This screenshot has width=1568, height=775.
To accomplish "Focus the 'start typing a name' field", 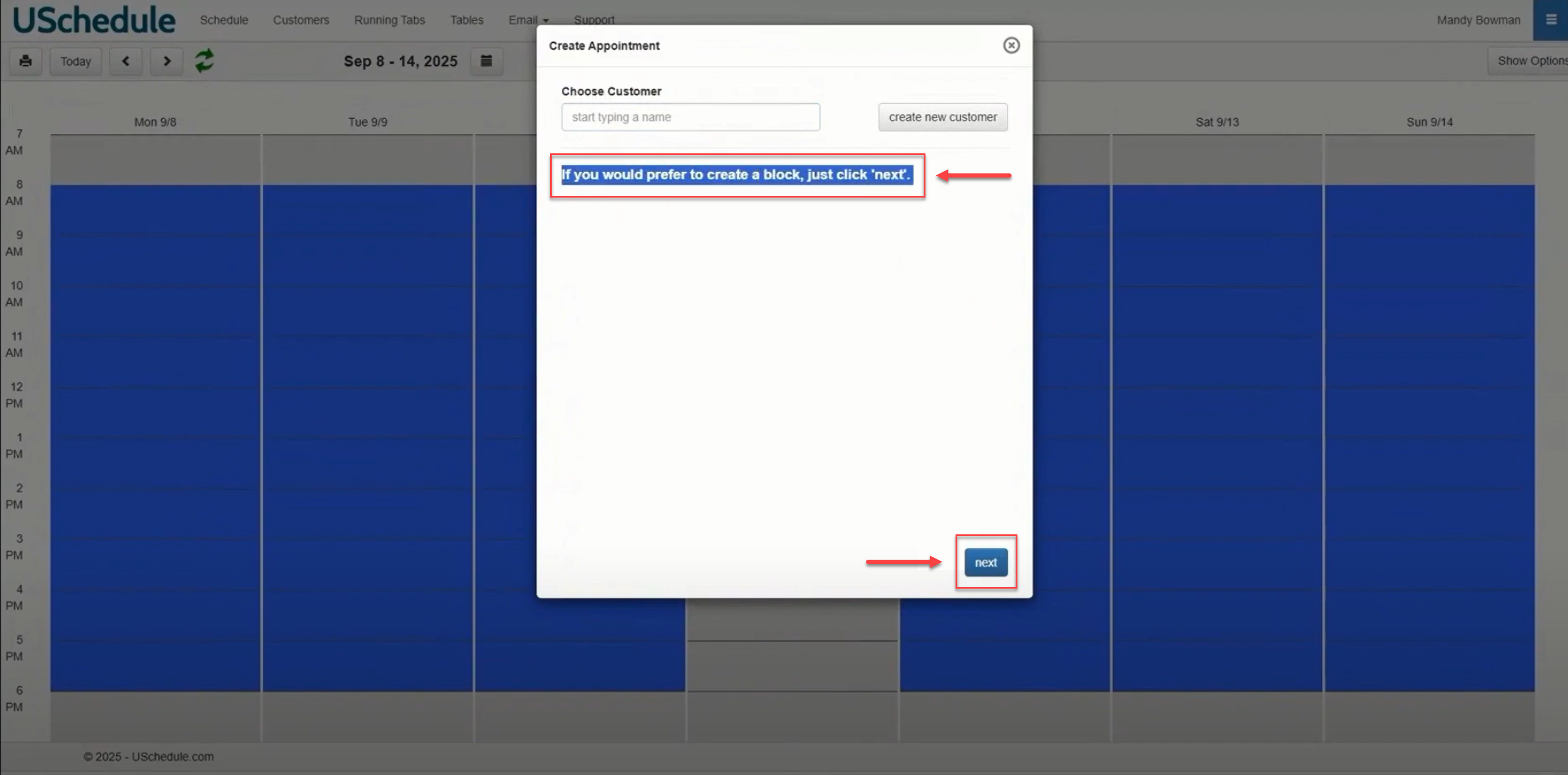I will coord(690,117).
